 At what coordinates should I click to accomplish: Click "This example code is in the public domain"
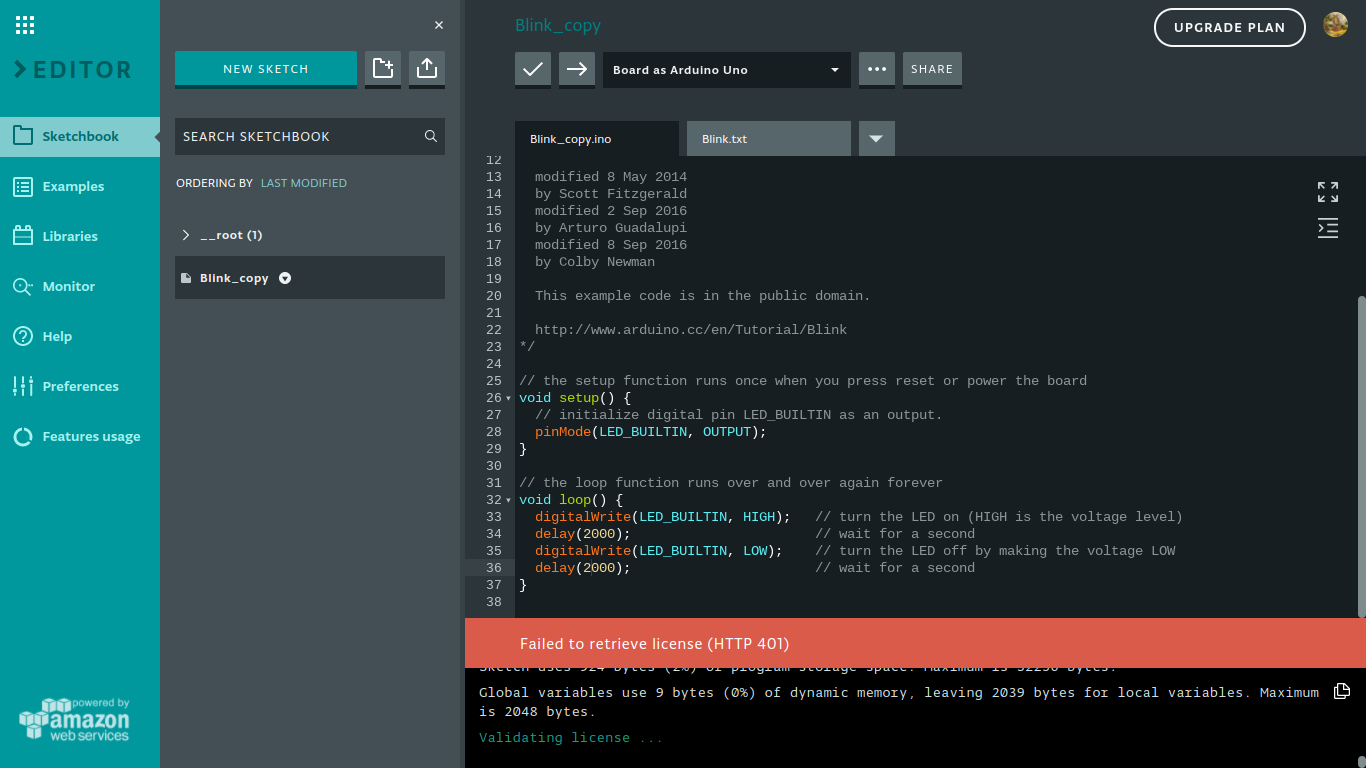(x=703, y=296)
